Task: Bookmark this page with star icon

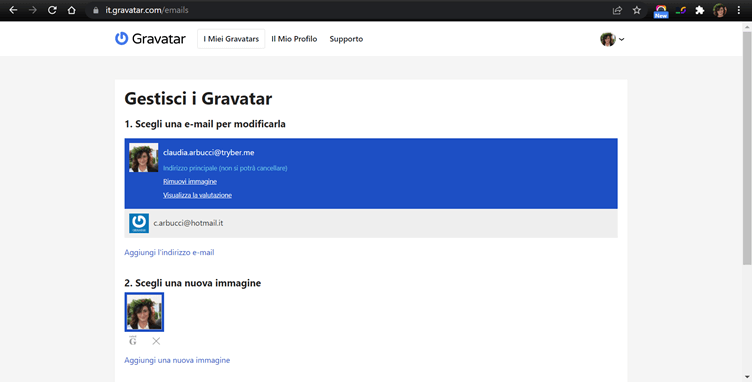Action: click(x=636, y=10)
